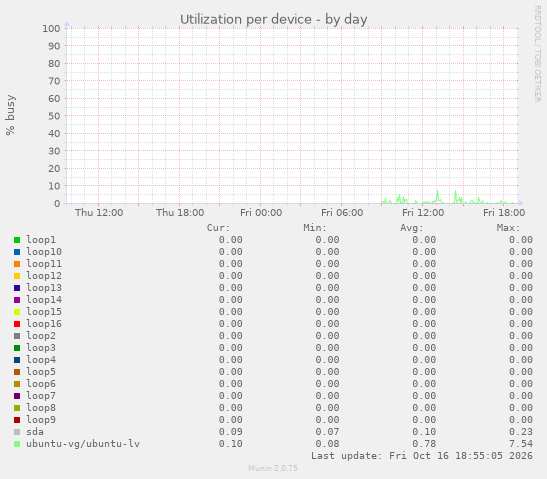Image resolution: width=547 pixels, height=479 pixels.
Task: Click the sda Max value 0.23
Action: click(x=520, y=432)
